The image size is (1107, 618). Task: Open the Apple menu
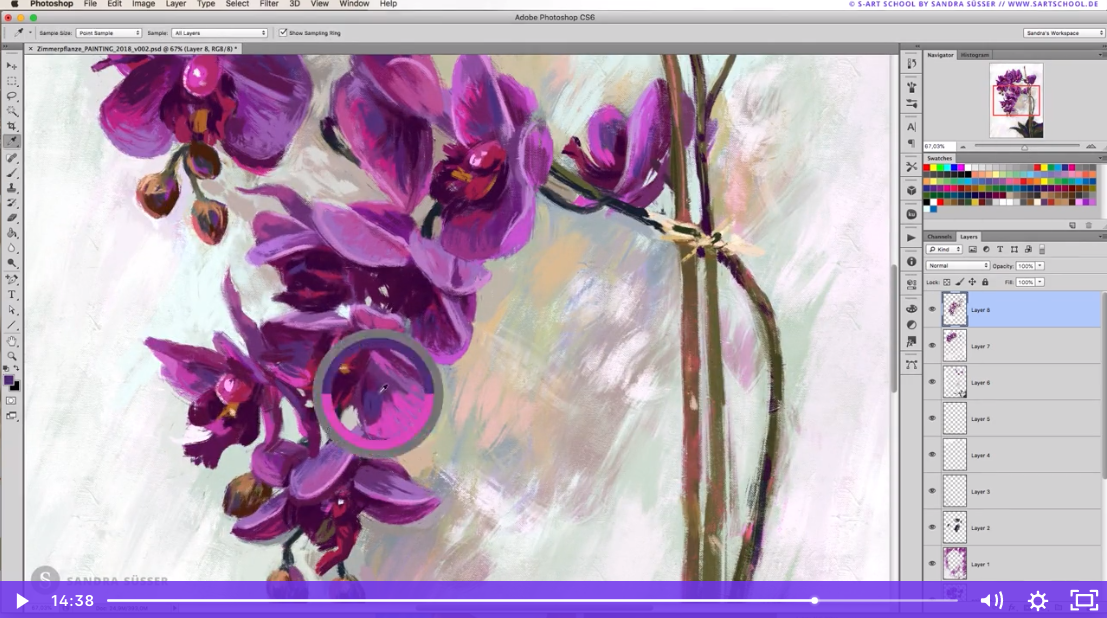click(x=14, y=4)
